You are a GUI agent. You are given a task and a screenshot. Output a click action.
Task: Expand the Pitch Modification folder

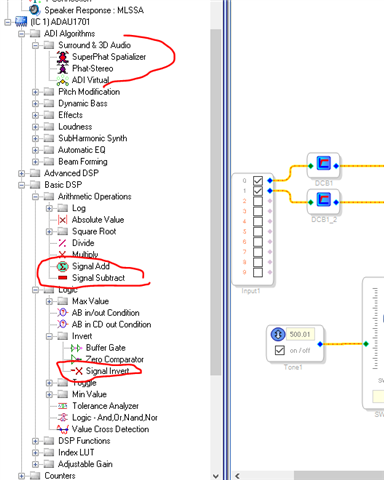click(x=35, y=92)
